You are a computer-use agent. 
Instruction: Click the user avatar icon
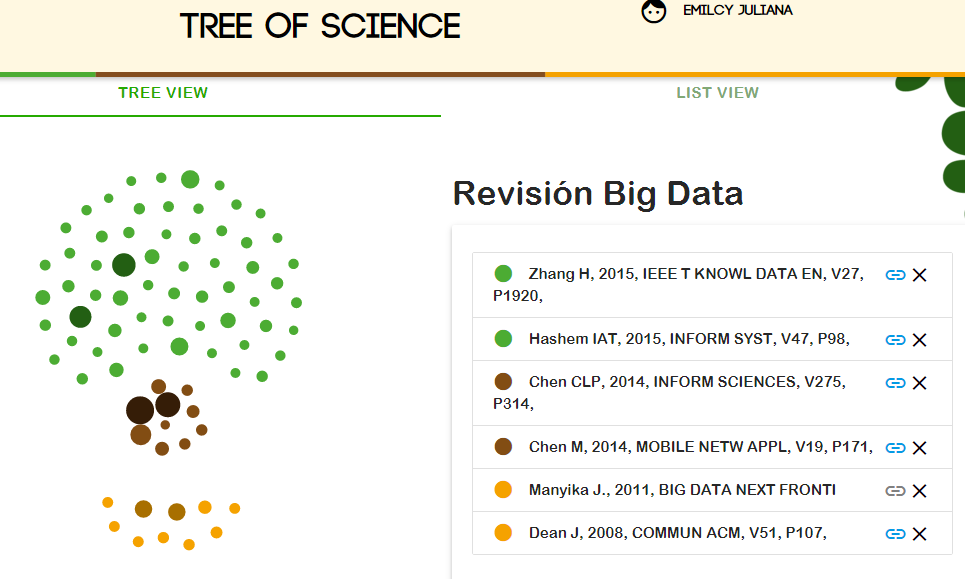pos(654,12)
